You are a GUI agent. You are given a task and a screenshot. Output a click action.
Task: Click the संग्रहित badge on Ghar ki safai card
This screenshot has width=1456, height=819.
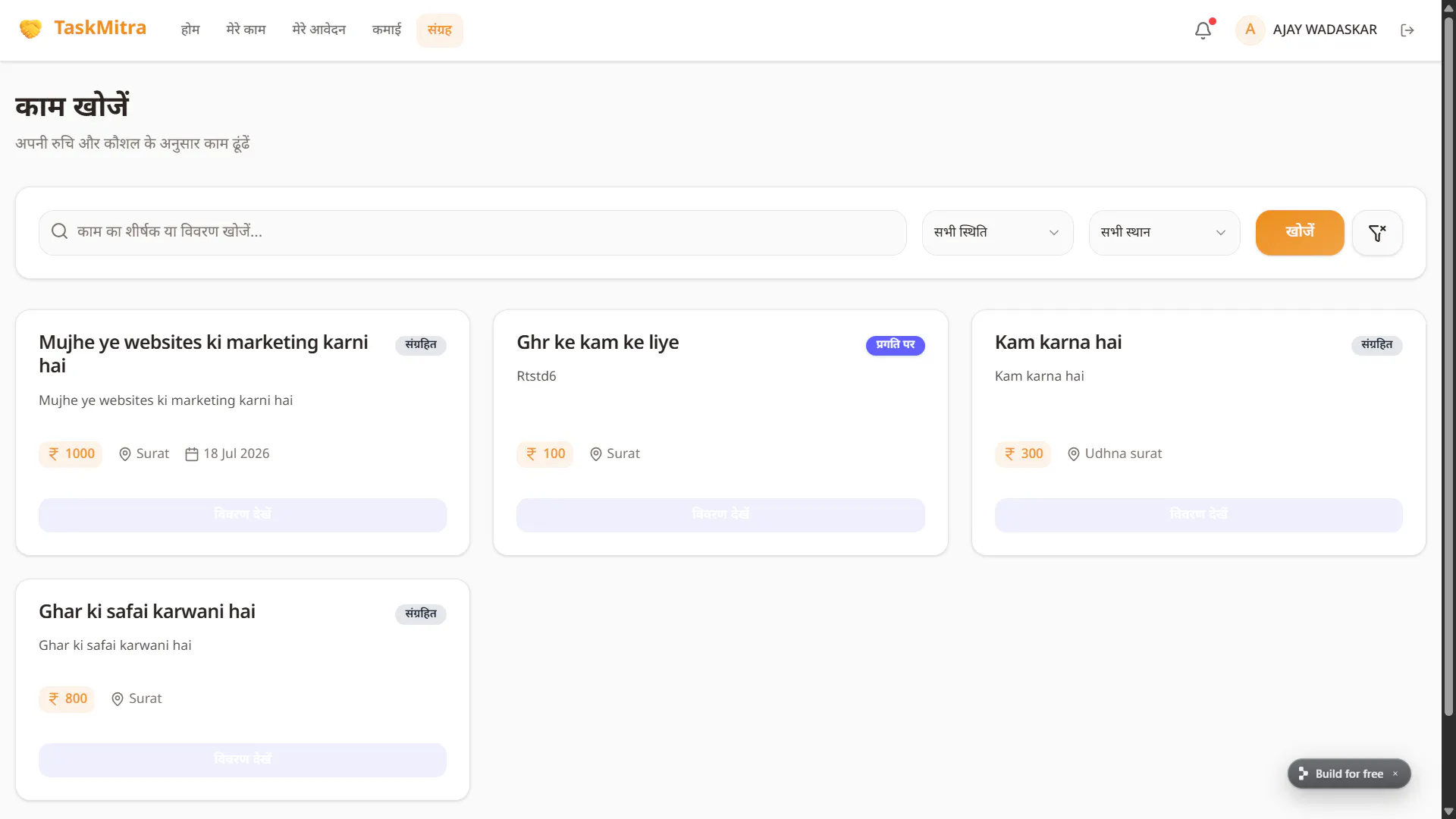tap(421, 614)
